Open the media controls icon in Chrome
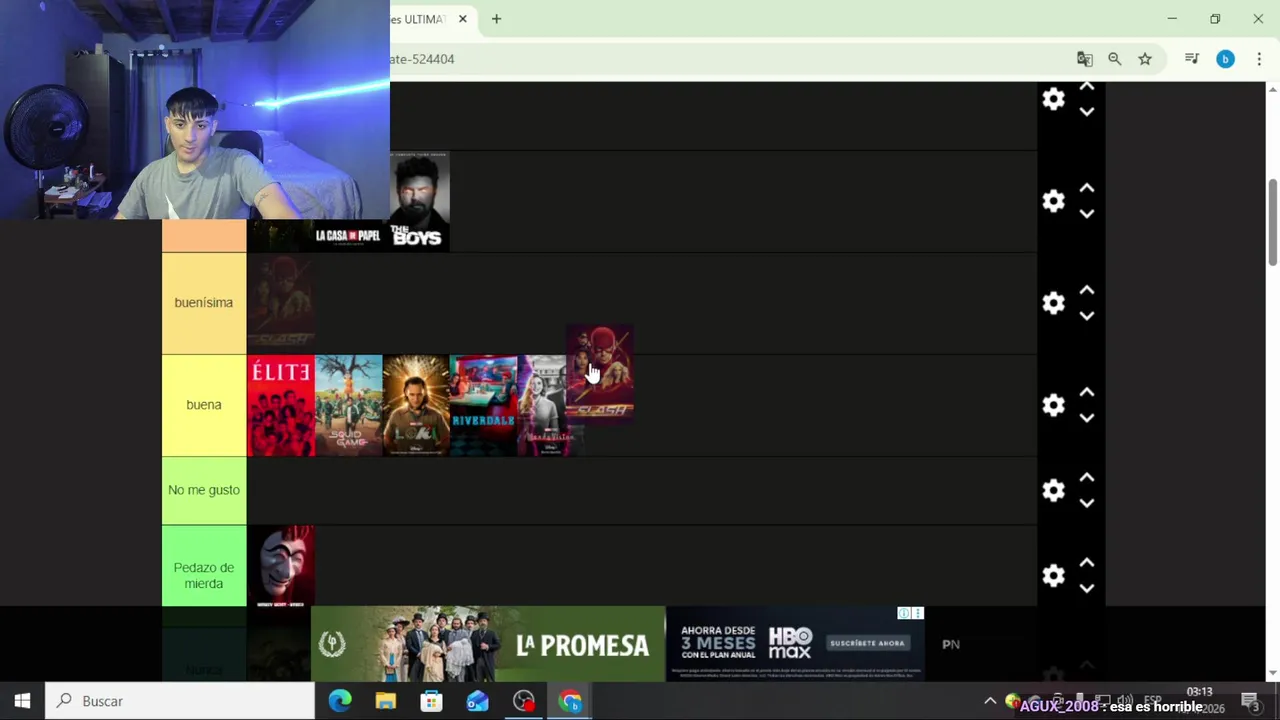1280x720 pixels. (1192, 59)
